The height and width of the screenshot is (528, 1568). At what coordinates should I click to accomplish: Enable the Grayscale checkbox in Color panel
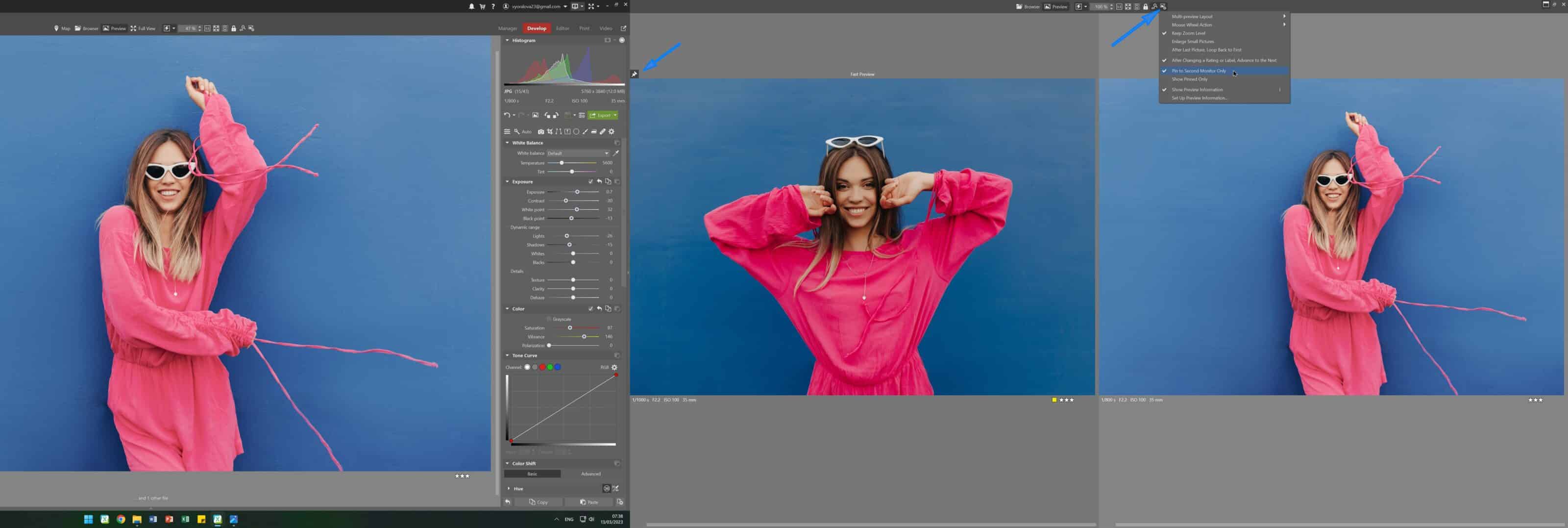click(548, 319)
